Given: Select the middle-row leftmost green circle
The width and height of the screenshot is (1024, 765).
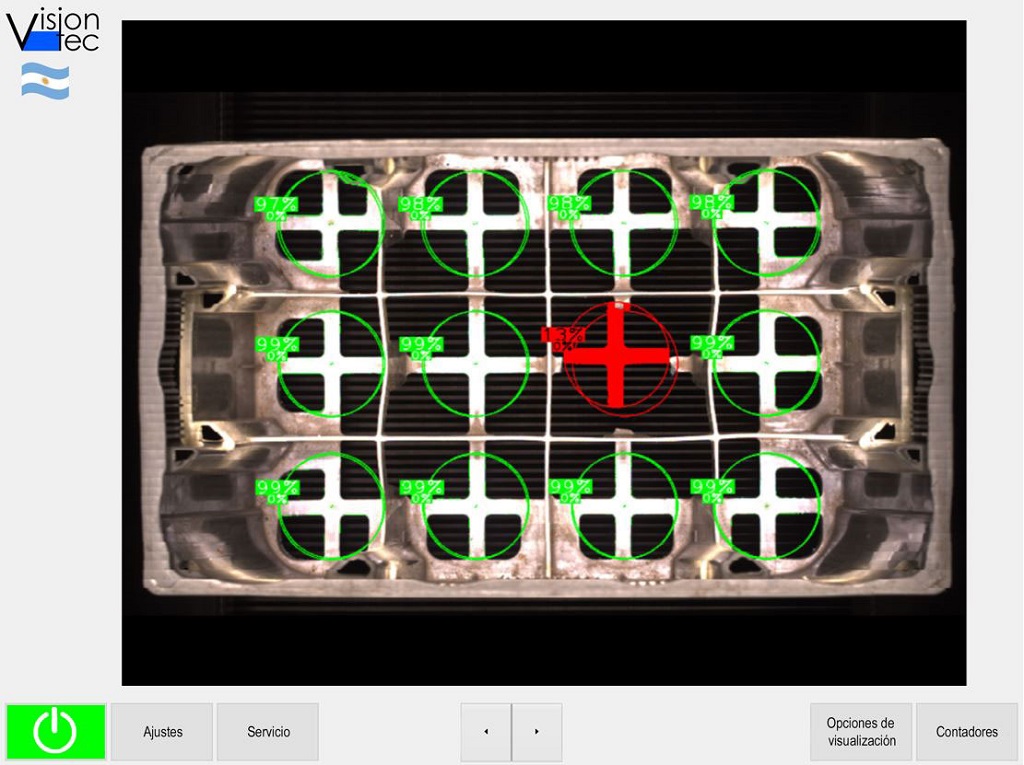Looking at the screenshot, I should (331, 362).
